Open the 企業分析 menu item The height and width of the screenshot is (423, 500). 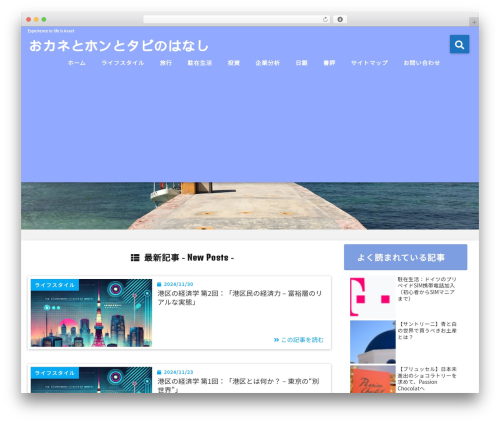[x=268, y=63]
